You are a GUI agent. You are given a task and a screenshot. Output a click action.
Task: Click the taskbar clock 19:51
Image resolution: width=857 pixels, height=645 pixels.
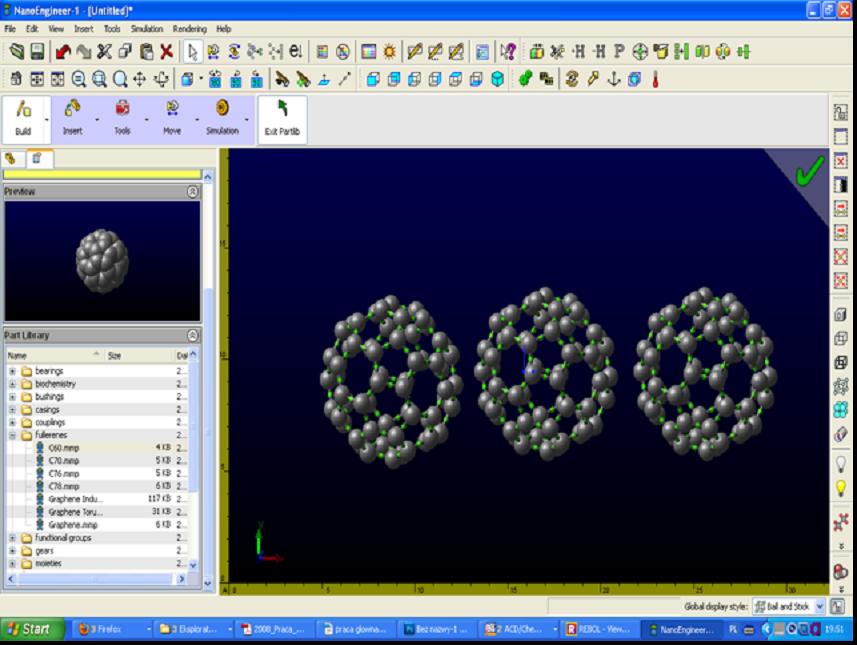point(834,629)
